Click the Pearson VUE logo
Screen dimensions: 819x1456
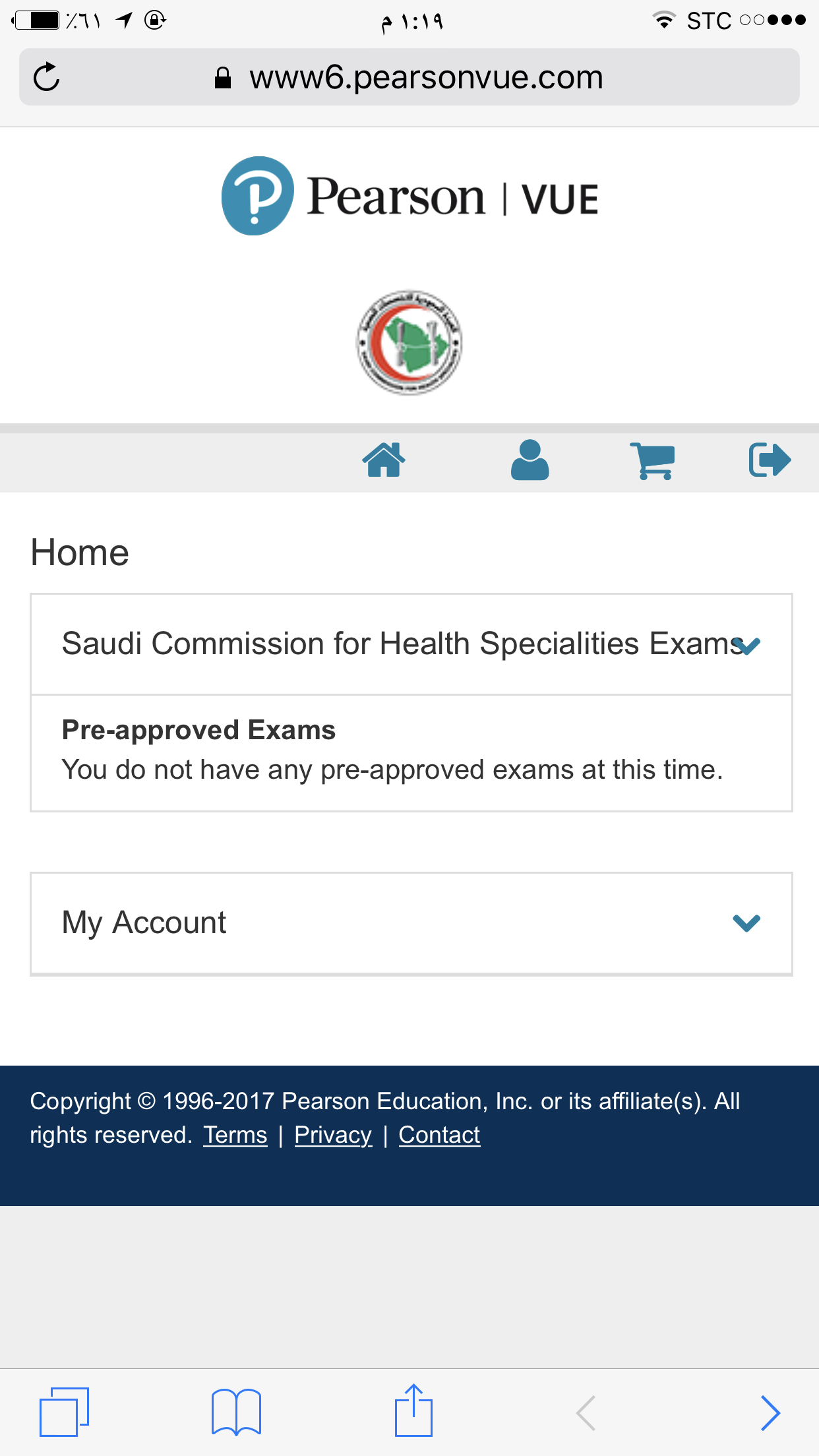tap(409, 197)
